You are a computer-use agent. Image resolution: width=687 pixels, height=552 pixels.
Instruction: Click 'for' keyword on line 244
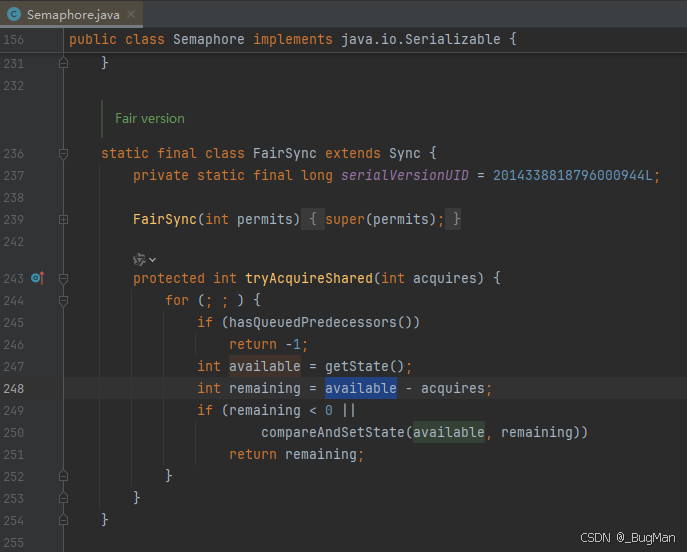177,301
